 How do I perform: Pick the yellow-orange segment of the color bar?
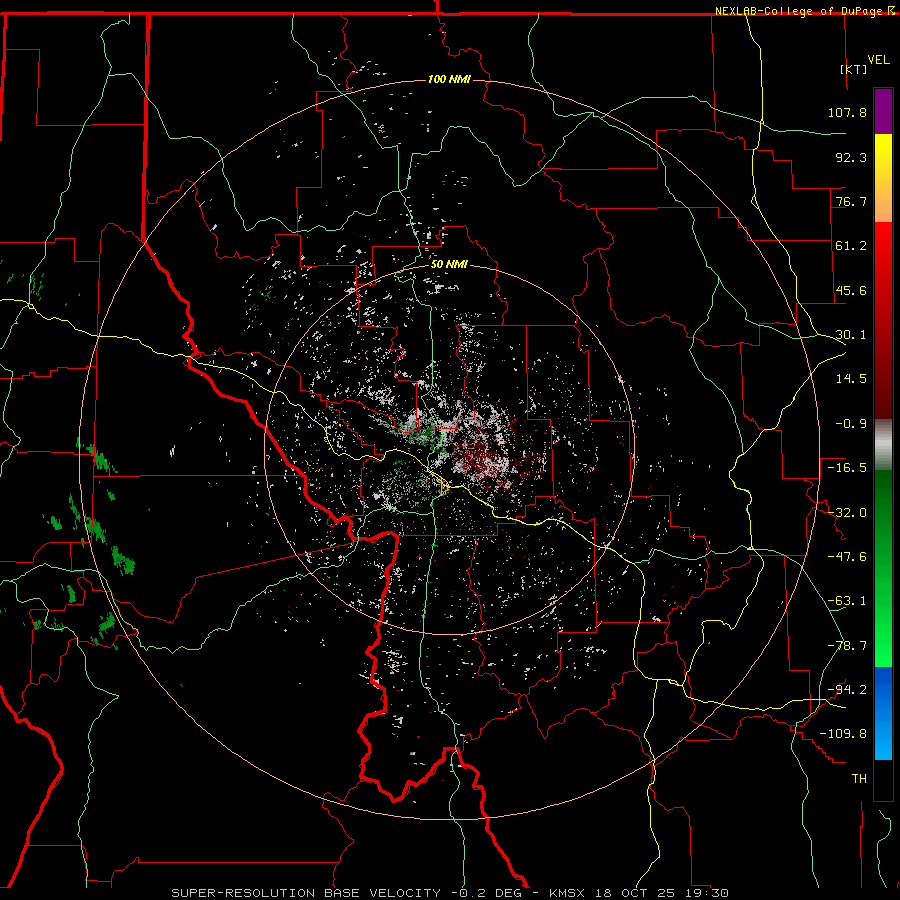pyautogui.click(x=883, y=178)
